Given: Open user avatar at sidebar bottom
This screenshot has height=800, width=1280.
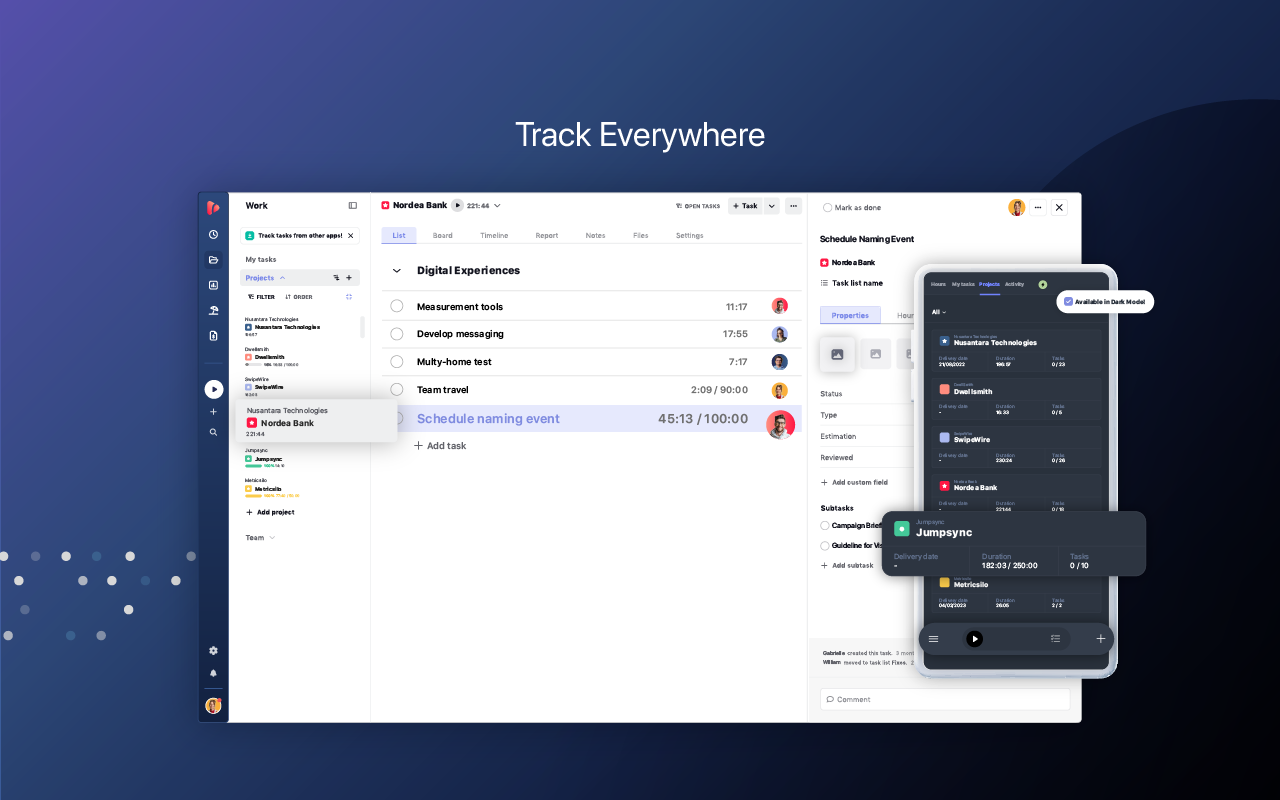Looking at the screenshot, I should [213, 705].
